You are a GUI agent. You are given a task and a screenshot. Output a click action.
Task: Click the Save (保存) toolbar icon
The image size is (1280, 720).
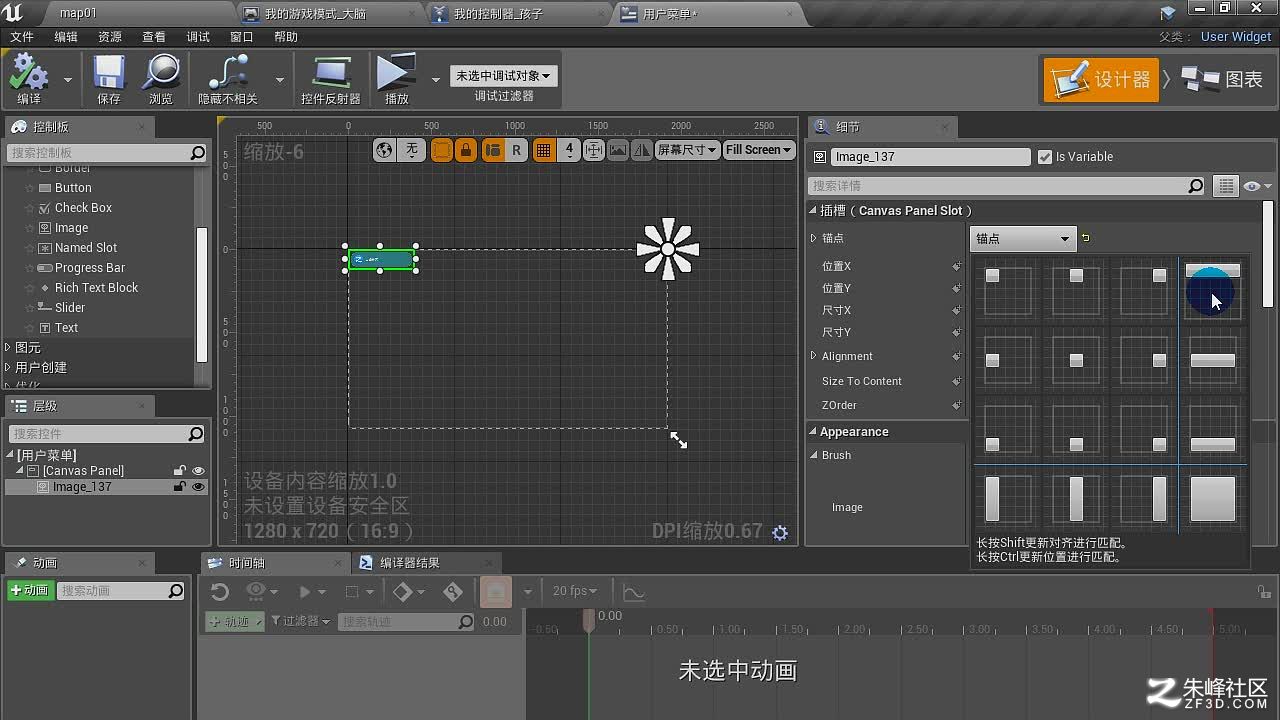109,74
